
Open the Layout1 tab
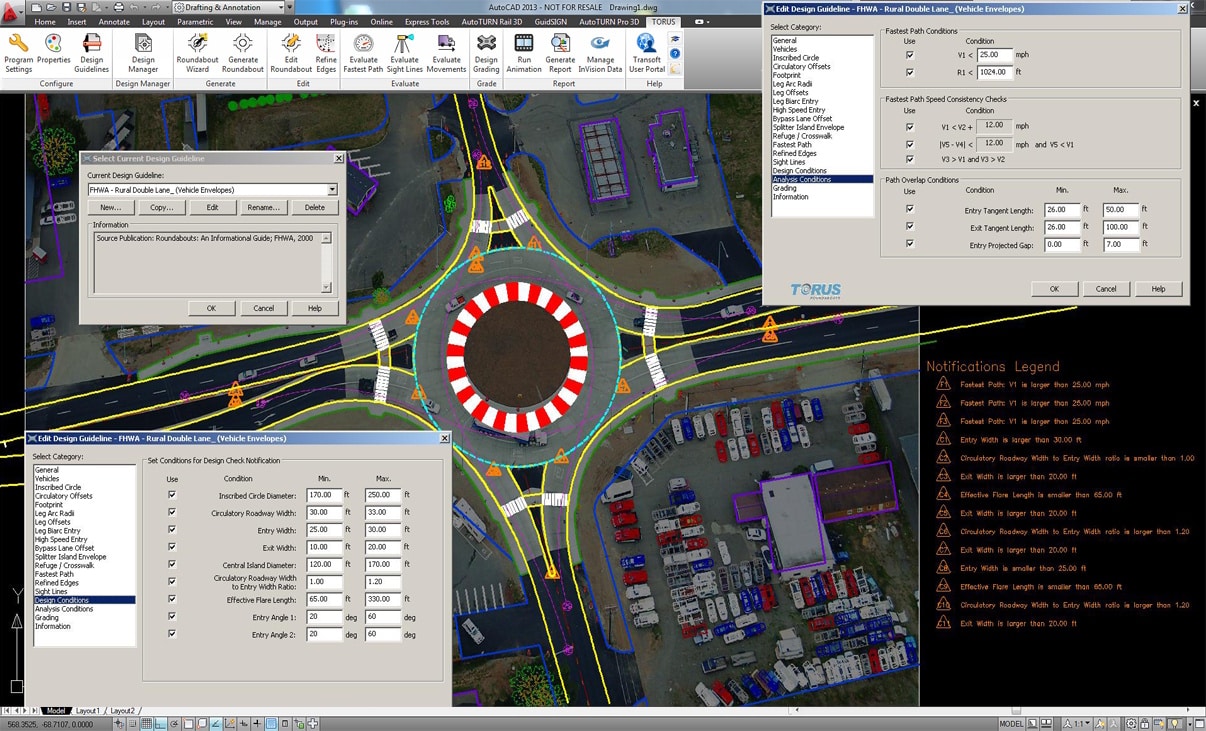click(x=88, y=711)
